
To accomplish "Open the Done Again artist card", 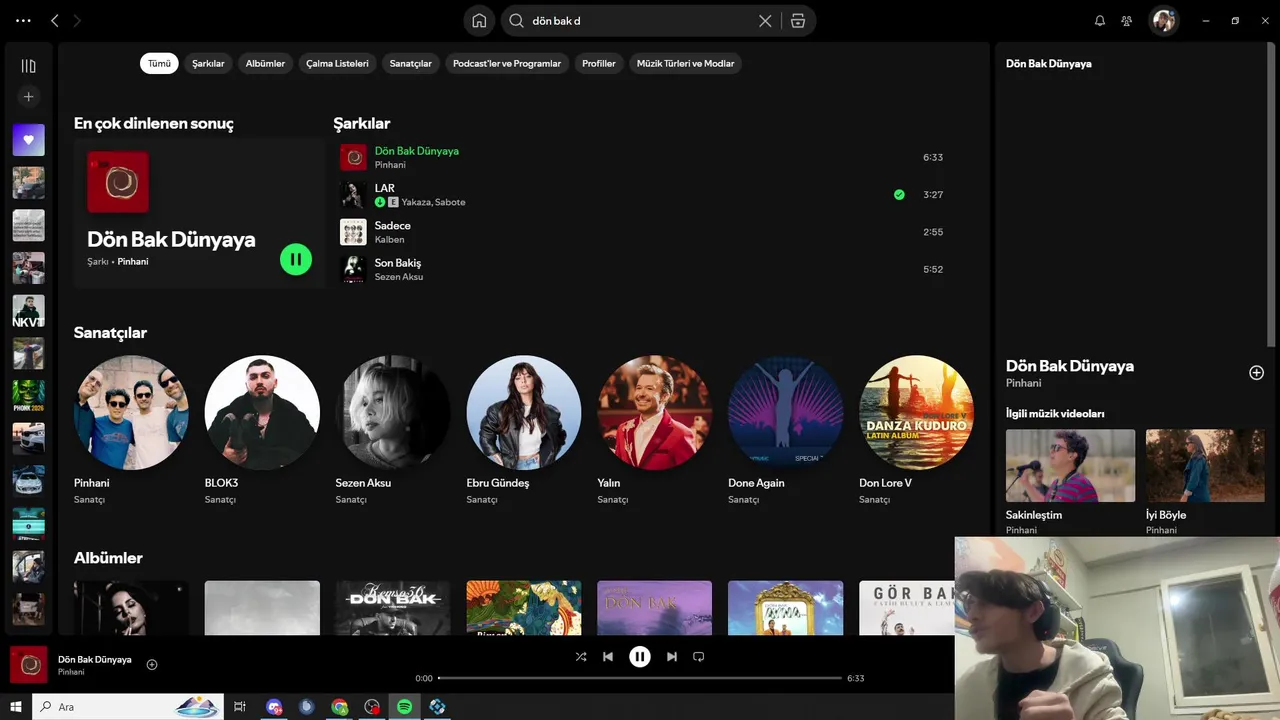I will (x=785, y=430).
